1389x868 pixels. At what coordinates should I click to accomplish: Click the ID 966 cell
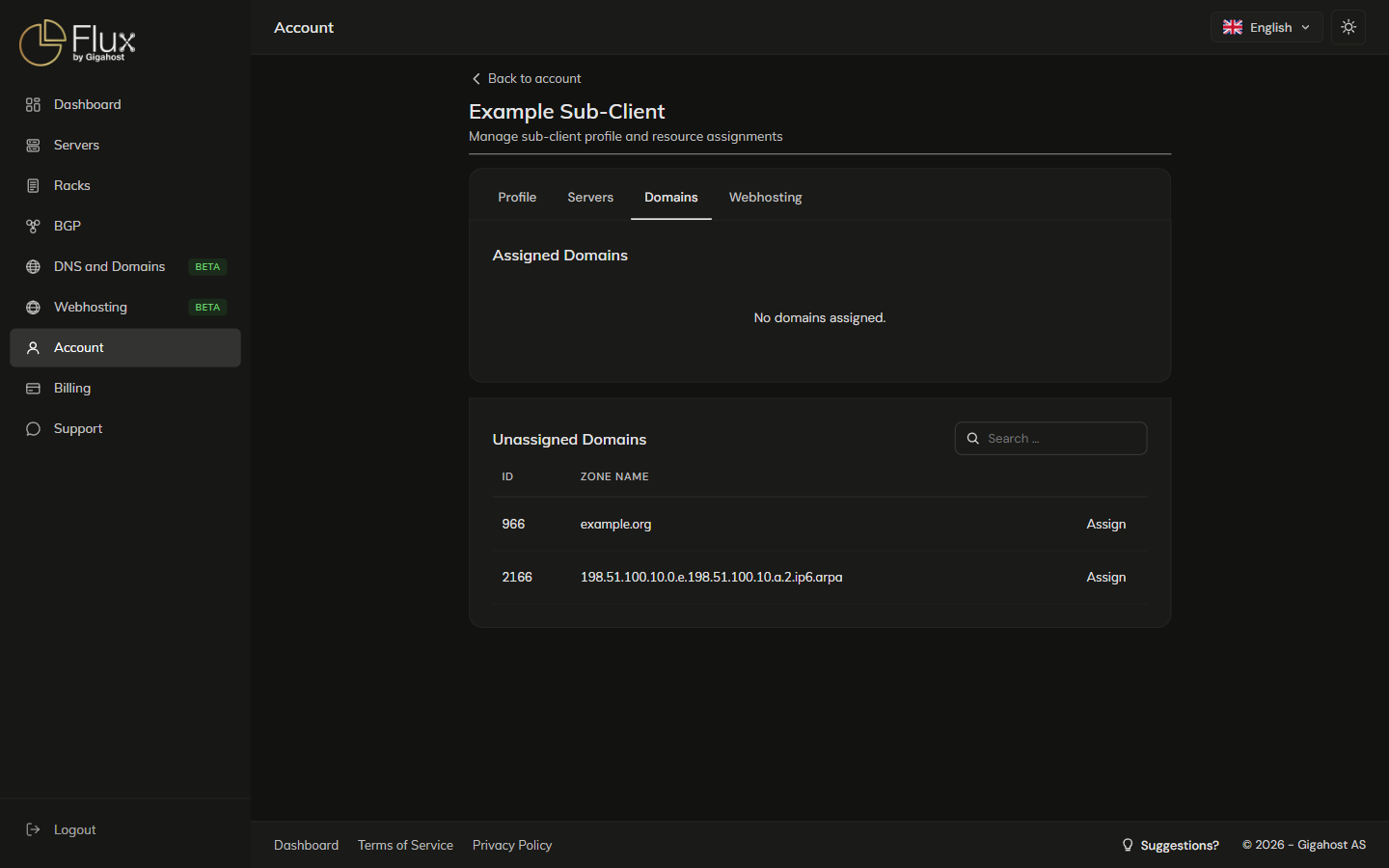pyautogui.click(x=513, y=524)
